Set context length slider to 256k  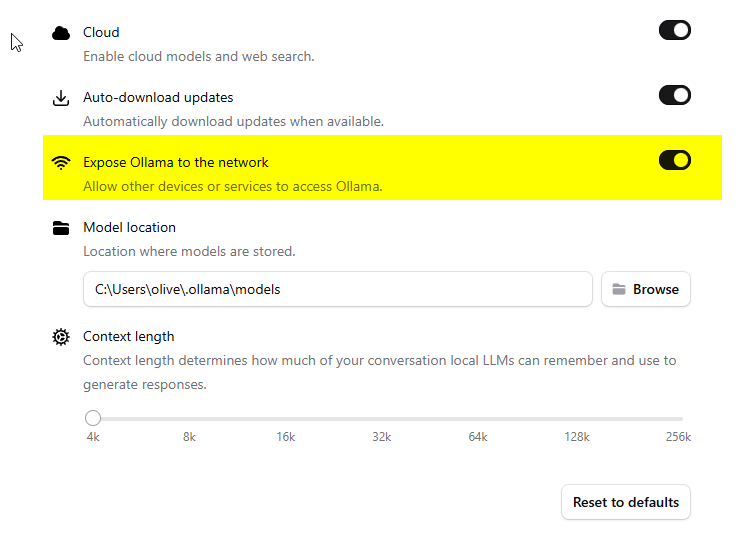tap(682, 418)
